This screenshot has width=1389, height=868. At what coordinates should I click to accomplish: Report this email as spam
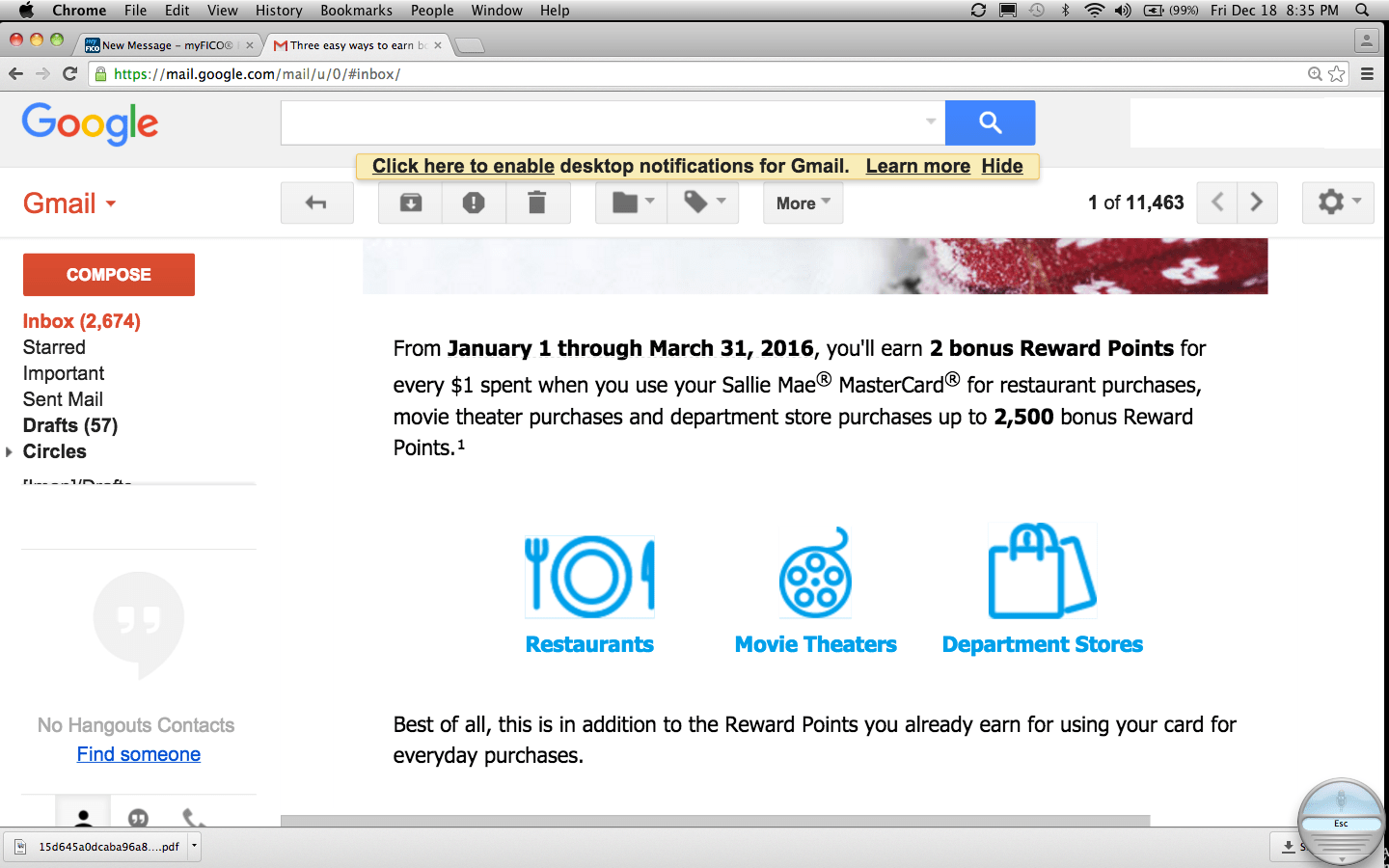point(474,203)
